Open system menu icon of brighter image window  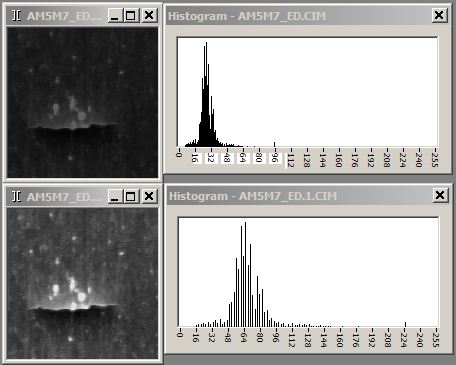point(16,197)
